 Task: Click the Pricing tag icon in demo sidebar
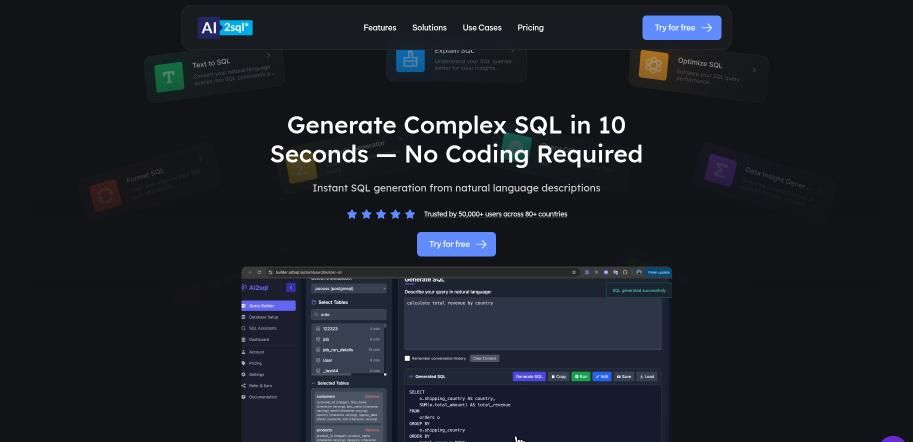[243, 363]
